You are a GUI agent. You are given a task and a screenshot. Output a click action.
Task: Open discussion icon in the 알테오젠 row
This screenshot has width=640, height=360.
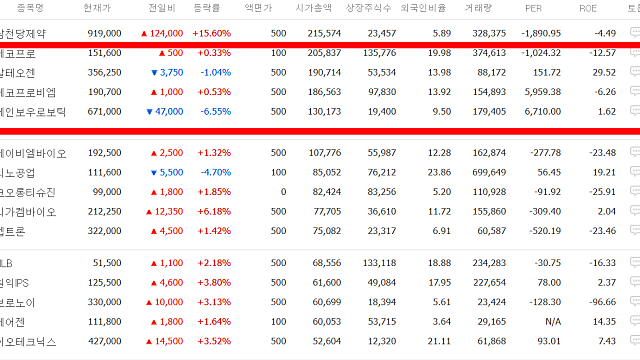tap(635, 71)
